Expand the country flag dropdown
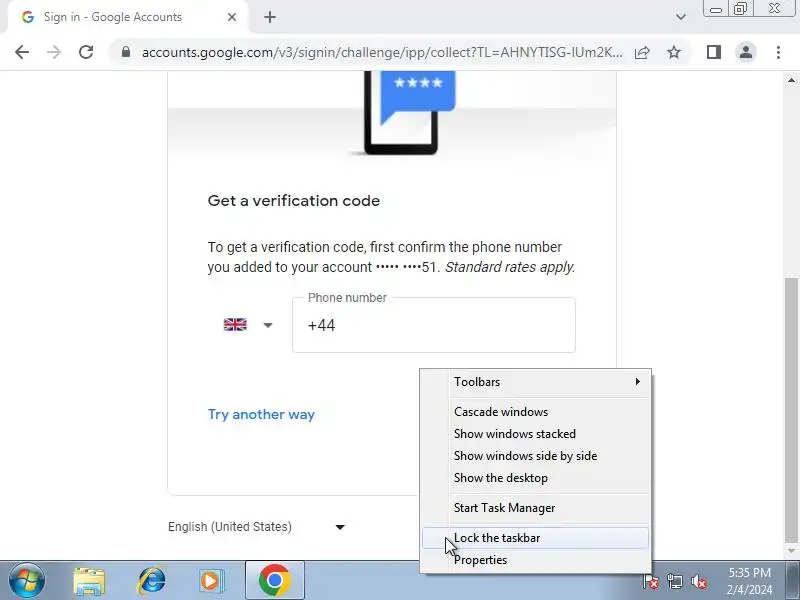 click(x=248, y=324)
